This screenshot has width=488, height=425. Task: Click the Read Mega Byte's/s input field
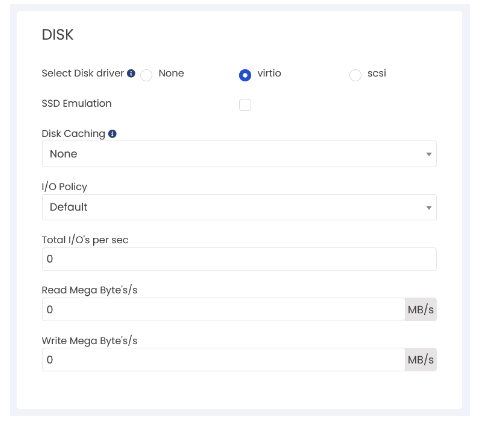click(x=224, y=309)
